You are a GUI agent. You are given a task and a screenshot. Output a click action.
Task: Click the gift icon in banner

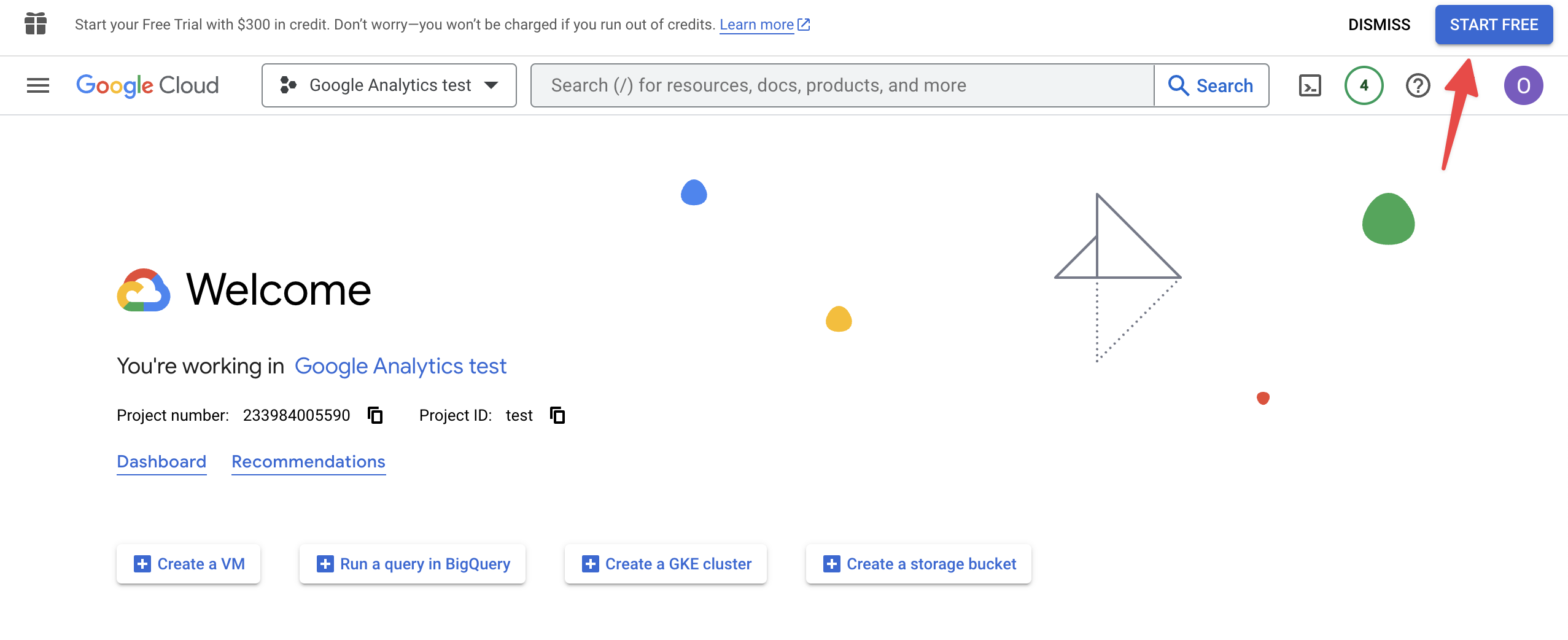(x=36, y=25)
